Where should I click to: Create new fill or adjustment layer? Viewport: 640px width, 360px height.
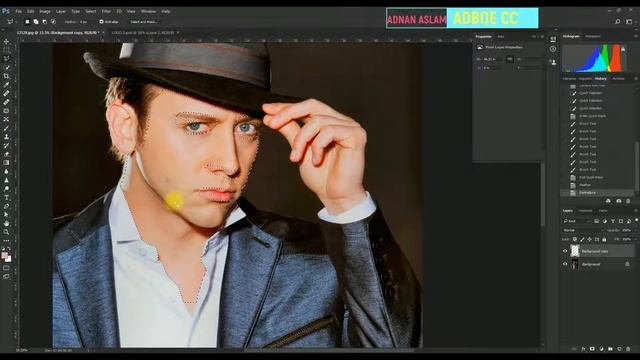tap(601, 349)
